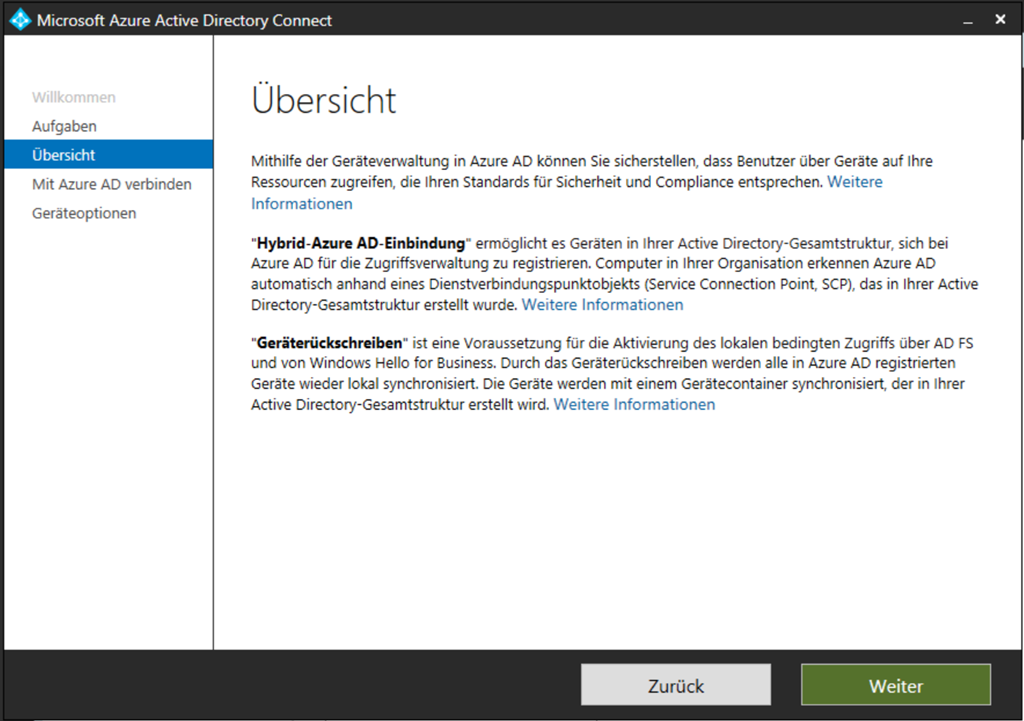Click the bold Hybrid-Azure AD-Einbindung term
This screenshot has height=721, width=1024.
pos(361,243)
